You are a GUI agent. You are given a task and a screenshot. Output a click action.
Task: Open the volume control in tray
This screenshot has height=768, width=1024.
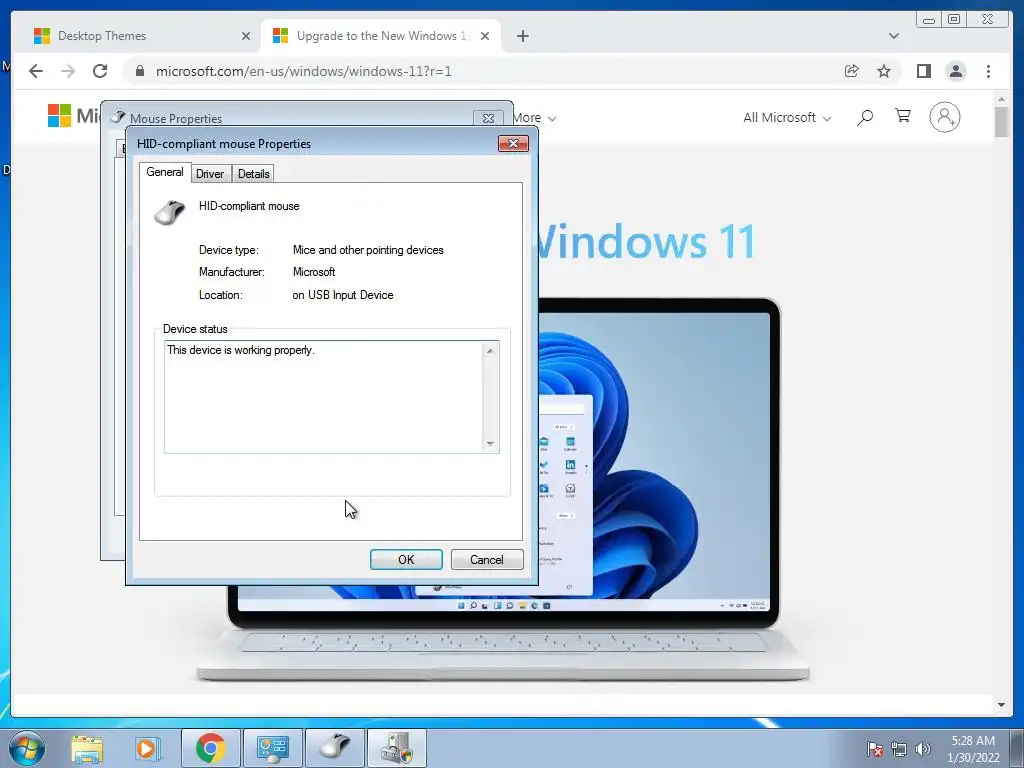pyautogui.click(x=922, y=749)
